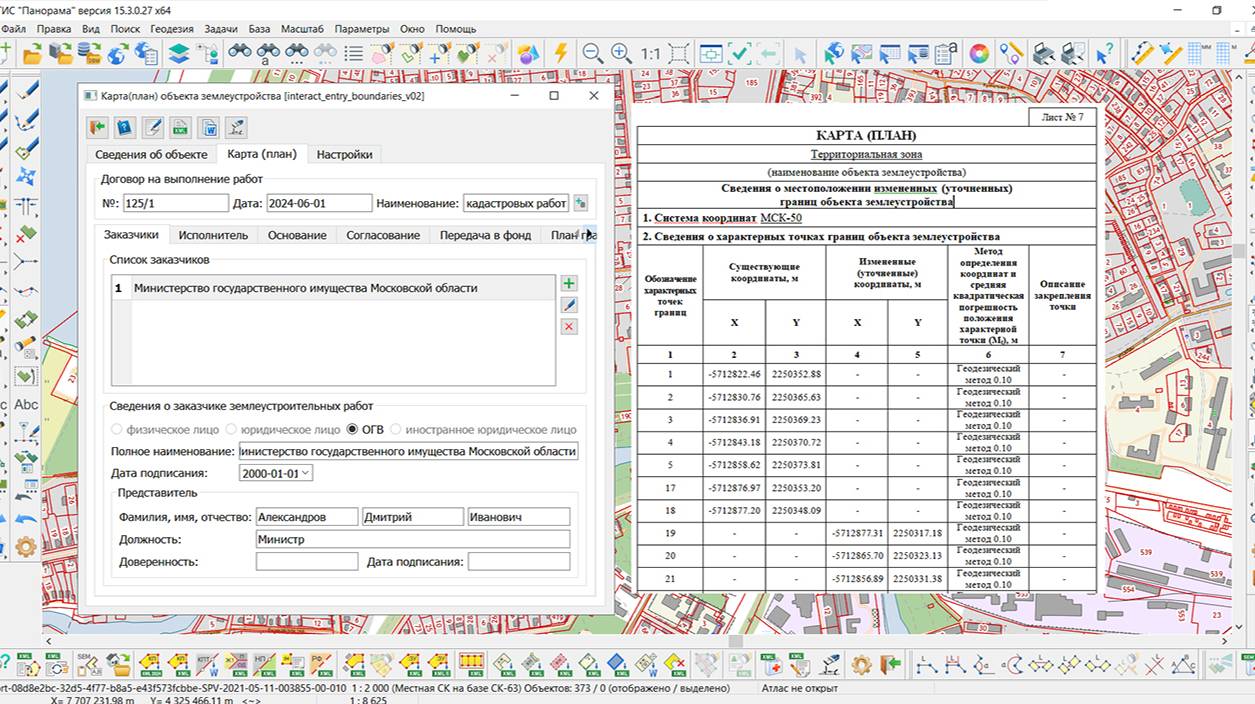Click the edit pencil document icon in dialog
1255x704 pixels.
(x=153, y=127)
